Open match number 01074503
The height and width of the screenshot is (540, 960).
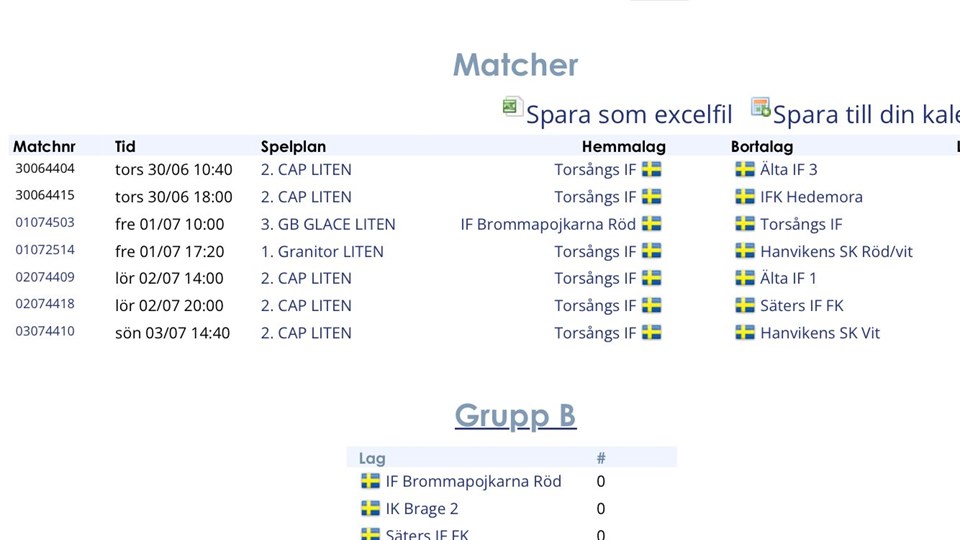45,223
